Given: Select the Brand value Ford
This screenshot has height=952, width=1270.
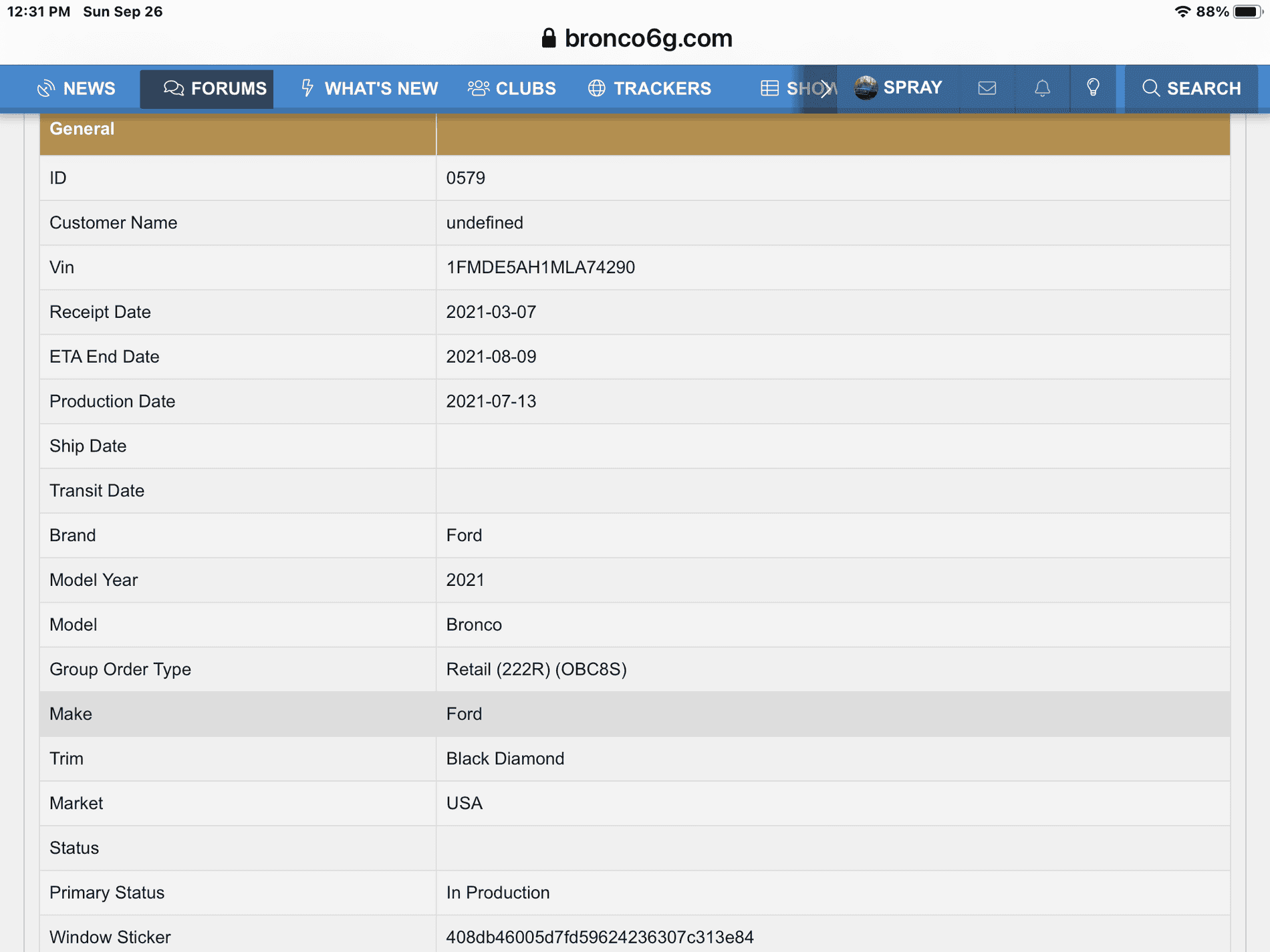Looking at the screenshot, I should click(464, 536).
